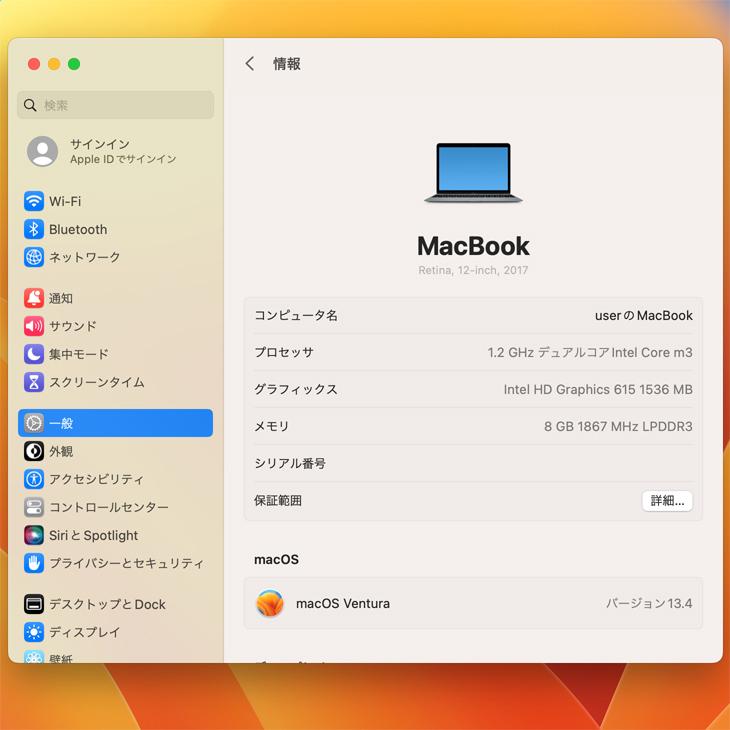This screenshot has height=730, width=730.
Task: Open デスクトップと Dock settings
Action: click(x=107, y=604)
